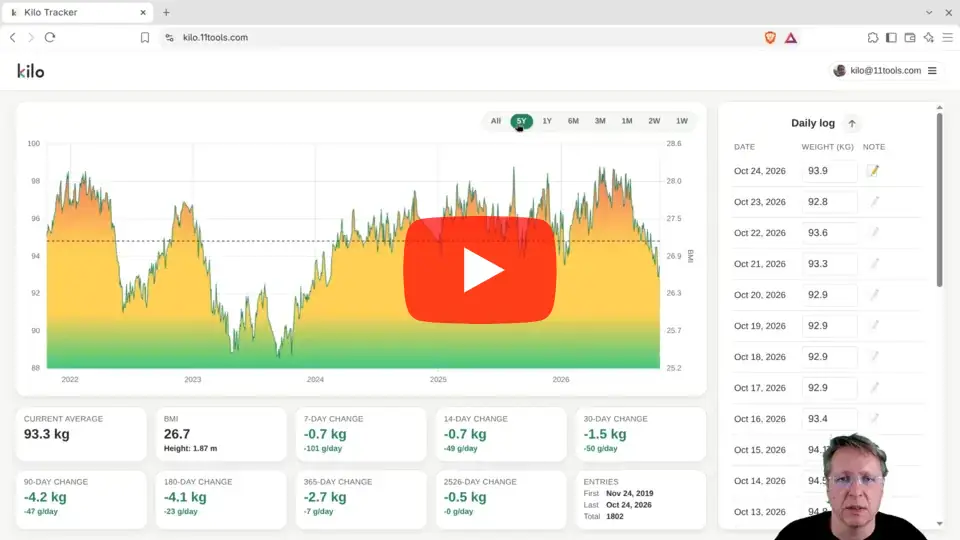Select the 1M time range

(627, 121)
